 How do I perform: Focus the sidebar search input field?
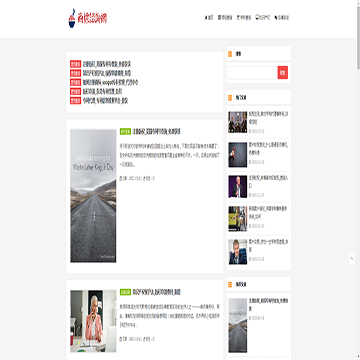tap(253, 72)
